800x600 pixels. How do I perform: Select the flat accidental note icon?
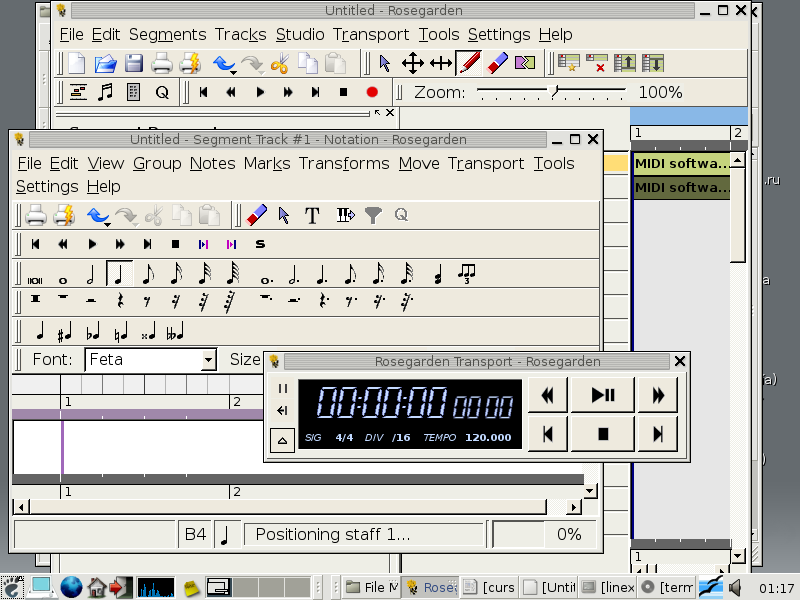coord(93,333)
